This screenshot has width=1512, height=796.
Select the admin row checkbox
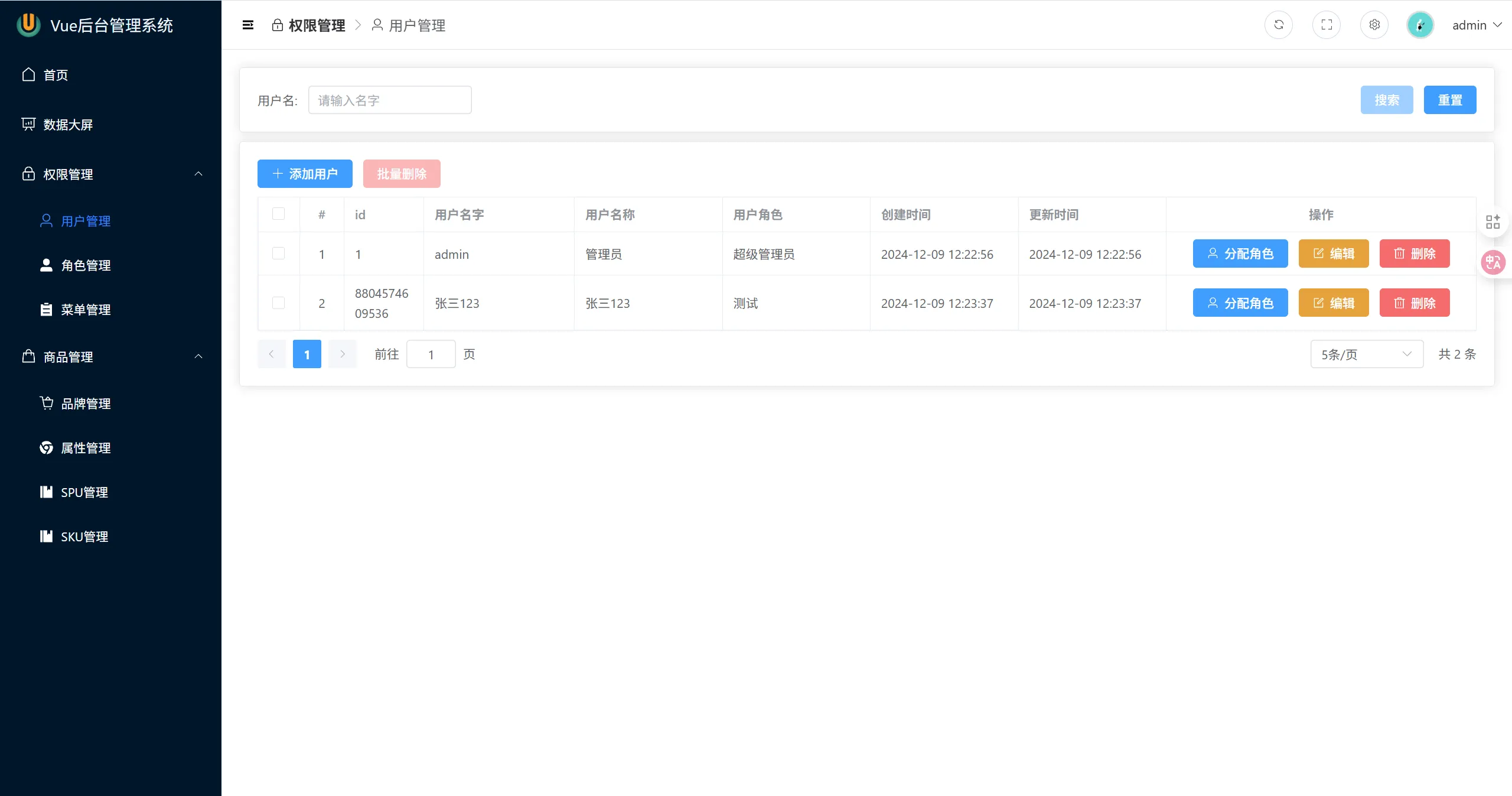pyautogui.click(x=278, y=254)
